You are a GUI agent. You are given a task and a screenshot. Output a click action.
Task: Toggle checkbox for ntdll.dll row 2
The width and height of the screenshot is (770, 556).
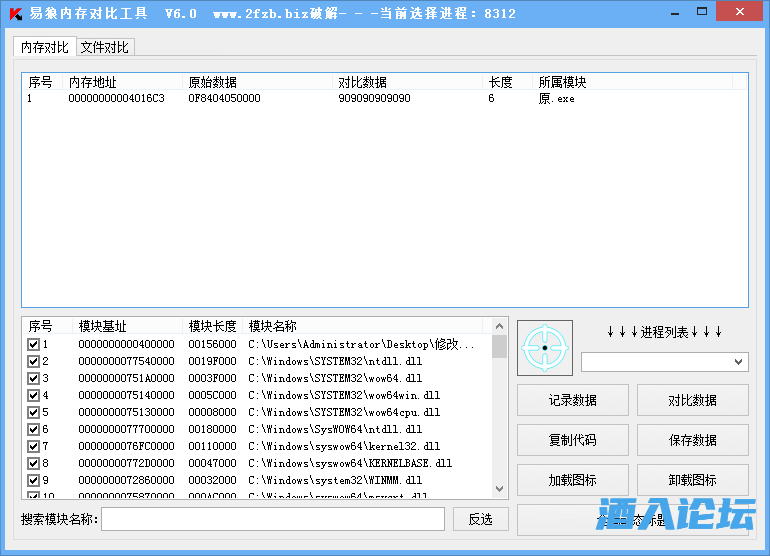click(x=33, y=362)
